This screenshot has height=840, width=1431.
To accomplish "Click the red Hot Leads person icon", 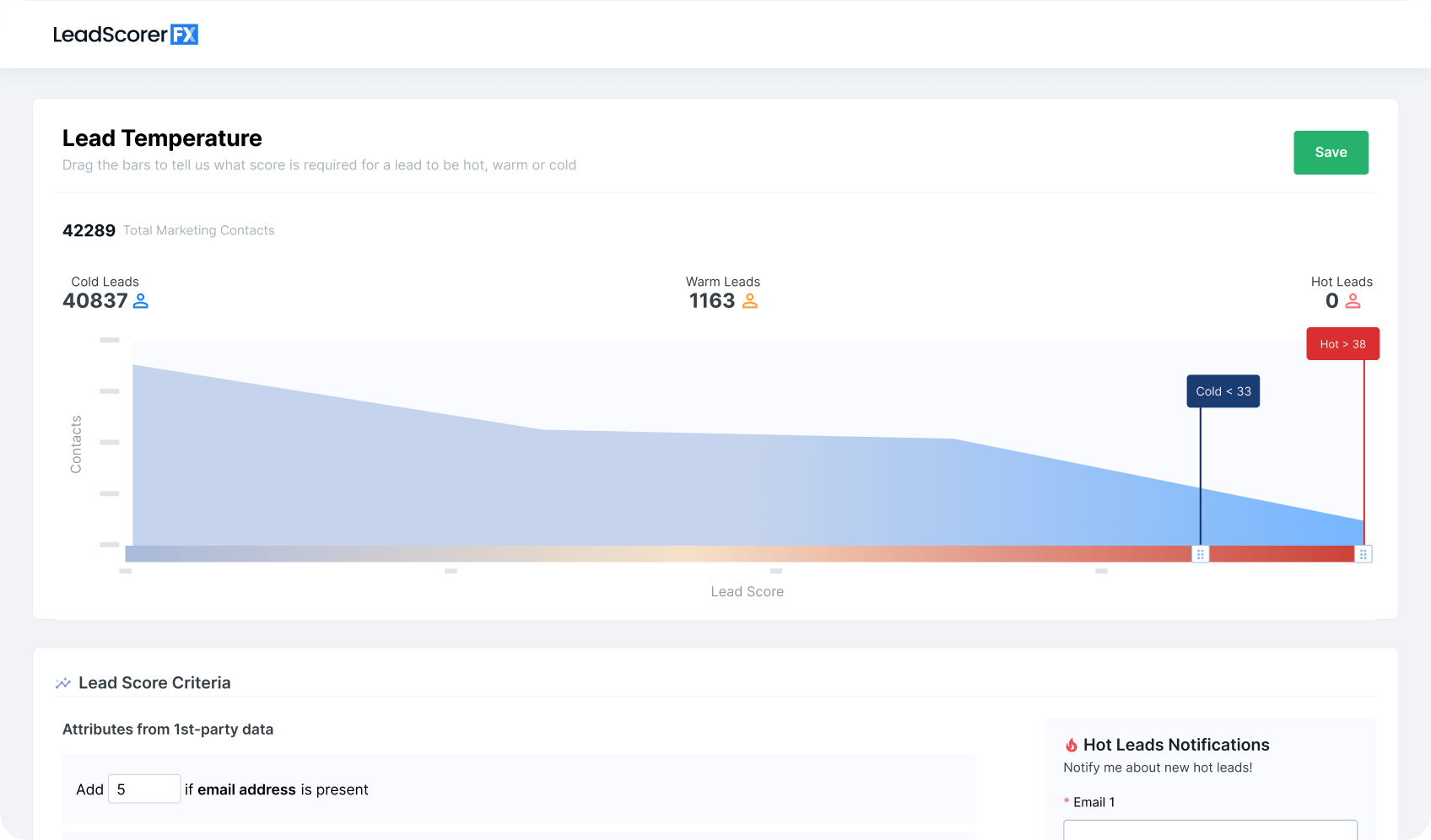I will point(1353,301).
